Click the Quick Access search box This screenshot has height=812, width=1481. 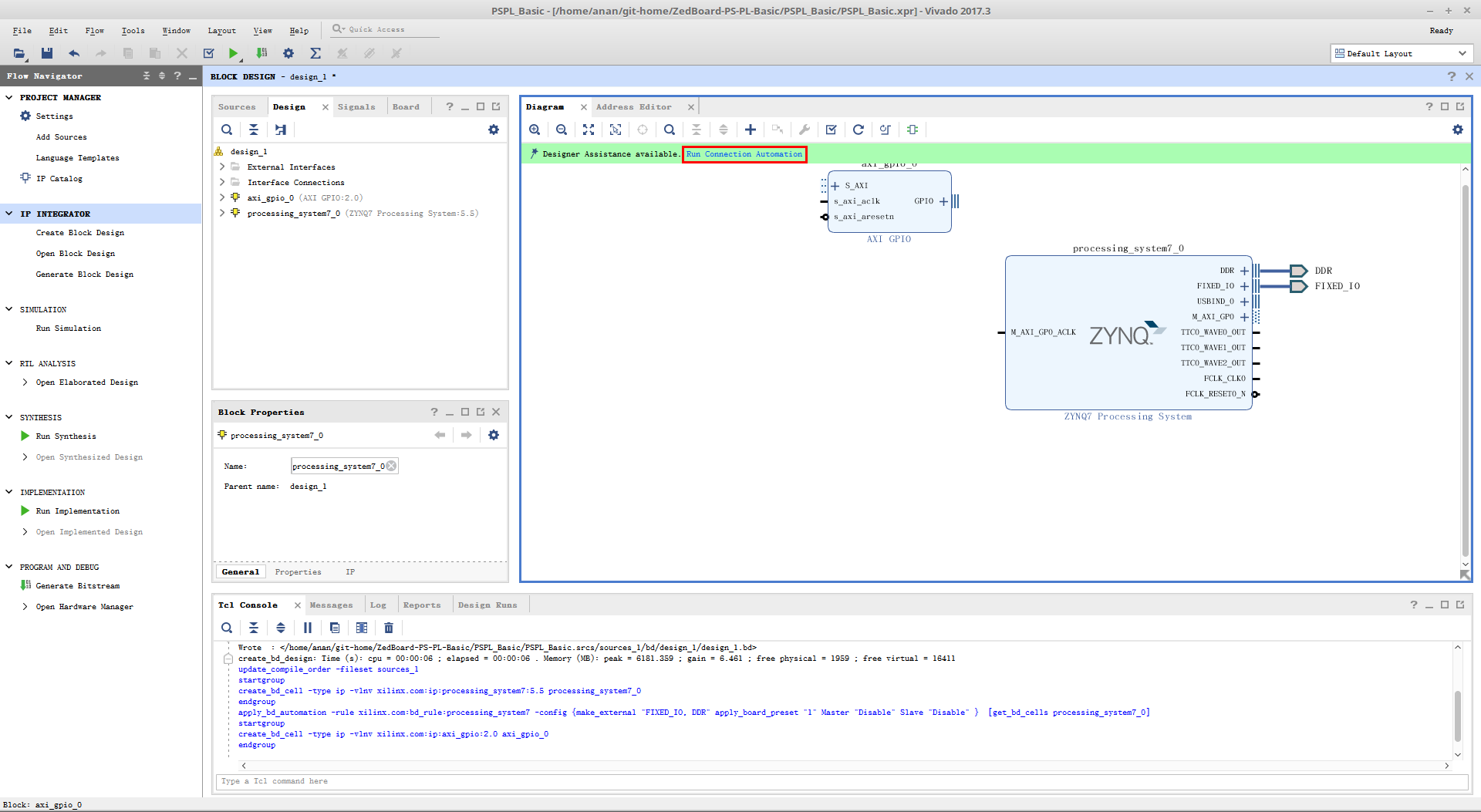coord(385,29)
